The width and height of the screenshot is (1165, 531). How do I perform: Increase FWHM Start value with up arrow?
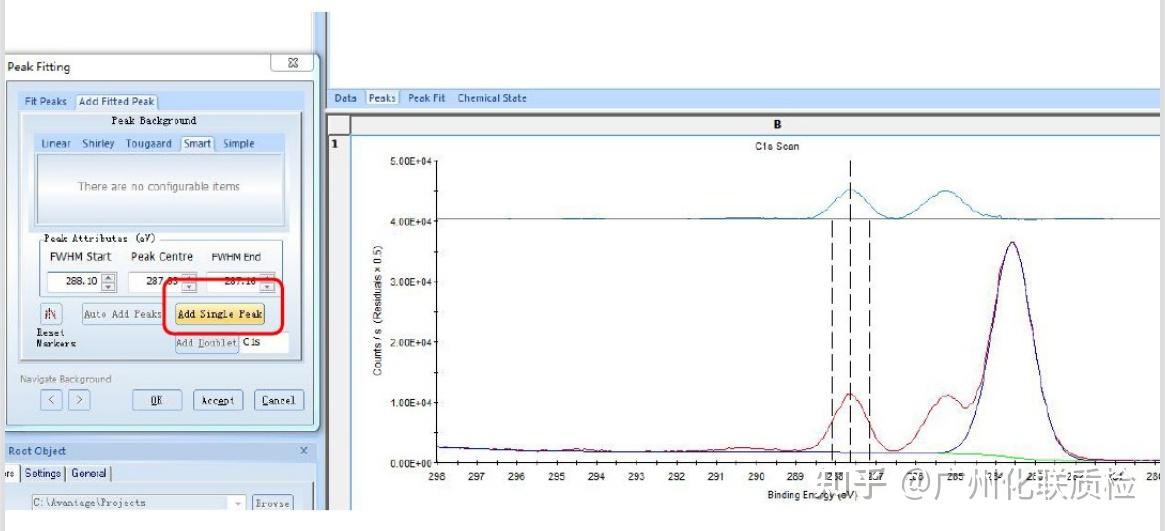(x=108, y=277)
